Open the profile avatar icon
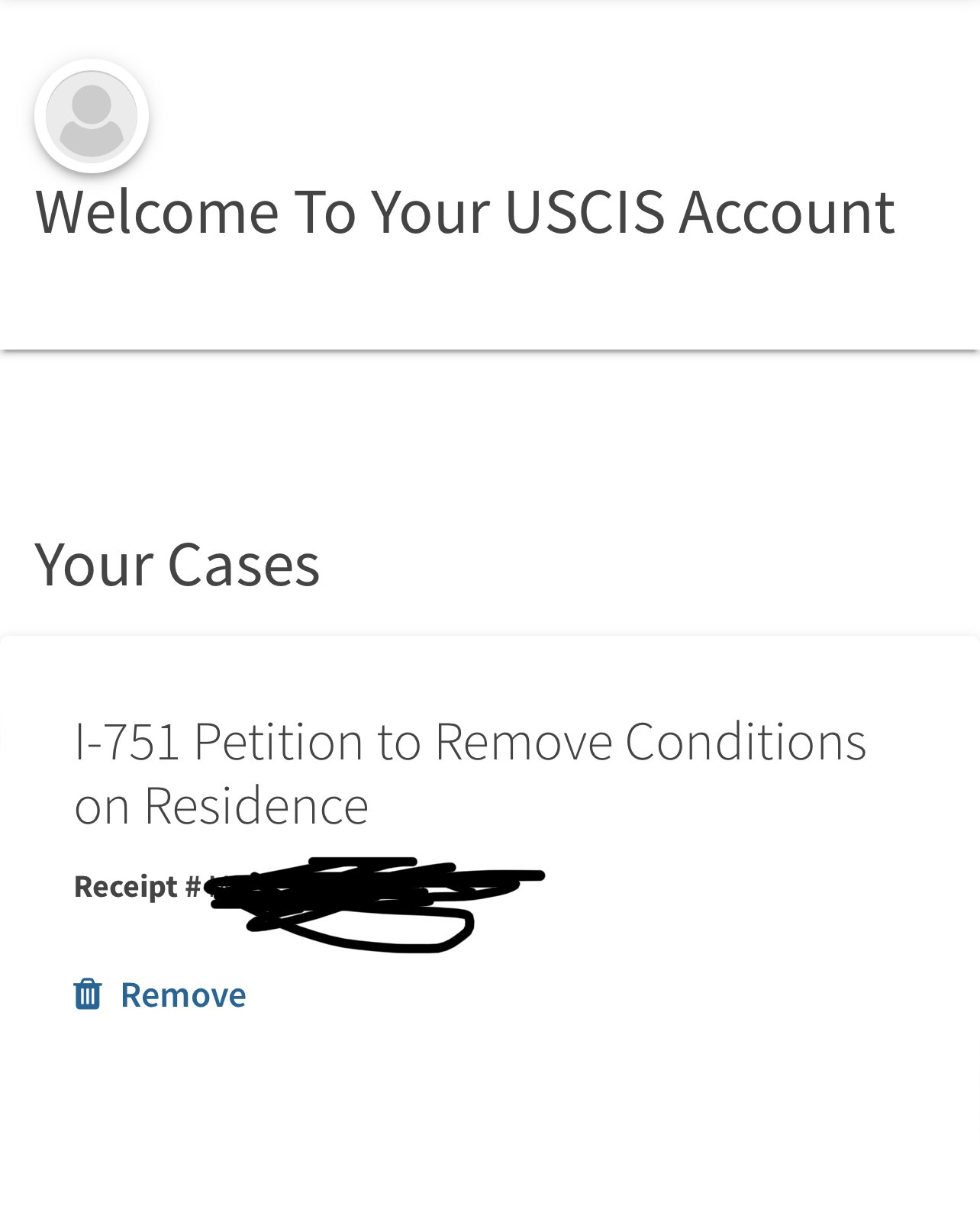Screen dimensions: 980x1209 coord(92,116)
